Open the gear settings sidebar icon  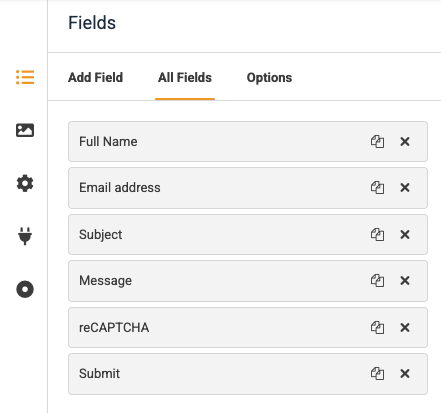point(25,183)
